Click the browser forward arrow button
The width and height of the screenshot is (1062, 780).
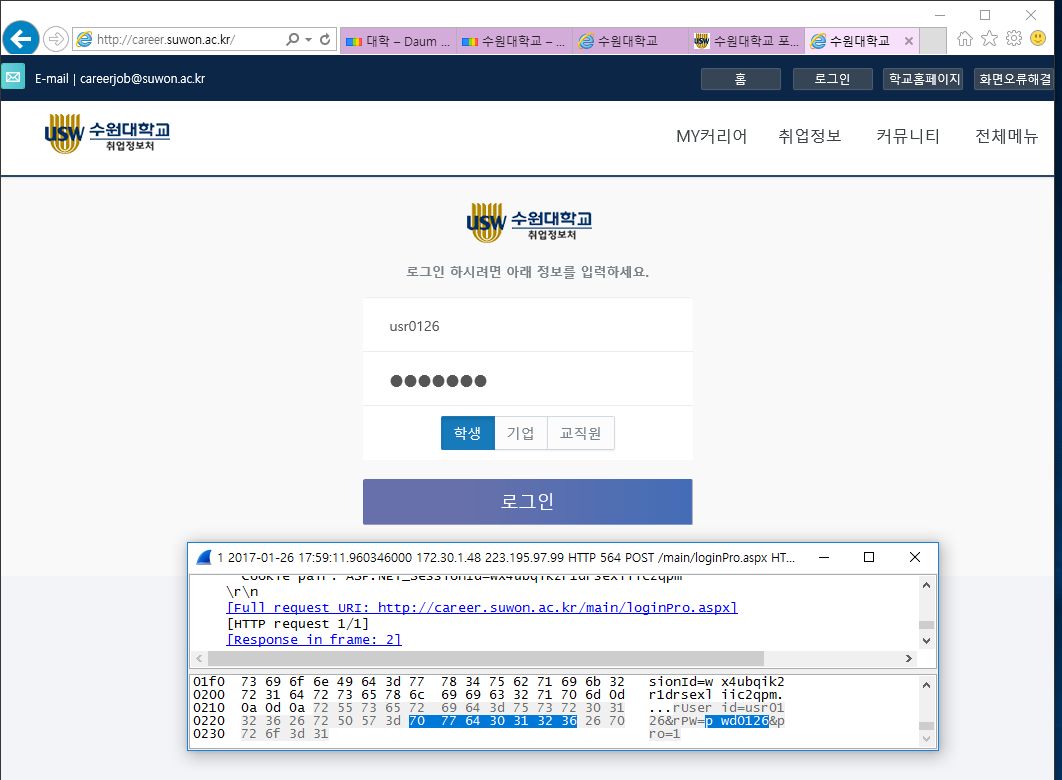point(56,39)
